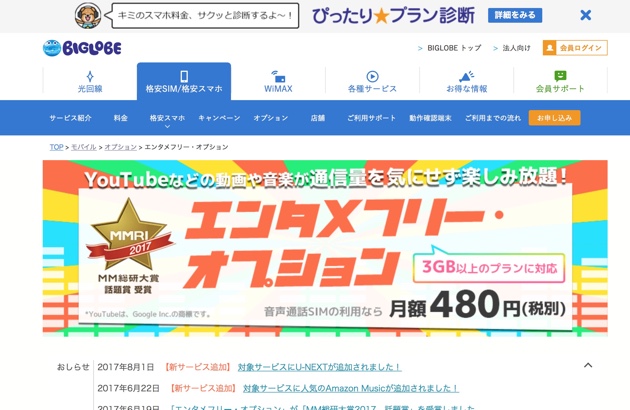This screenshot has width=630, height=410.
Task: Select the WiMAX tab
Action: click(x=278, y=82)
